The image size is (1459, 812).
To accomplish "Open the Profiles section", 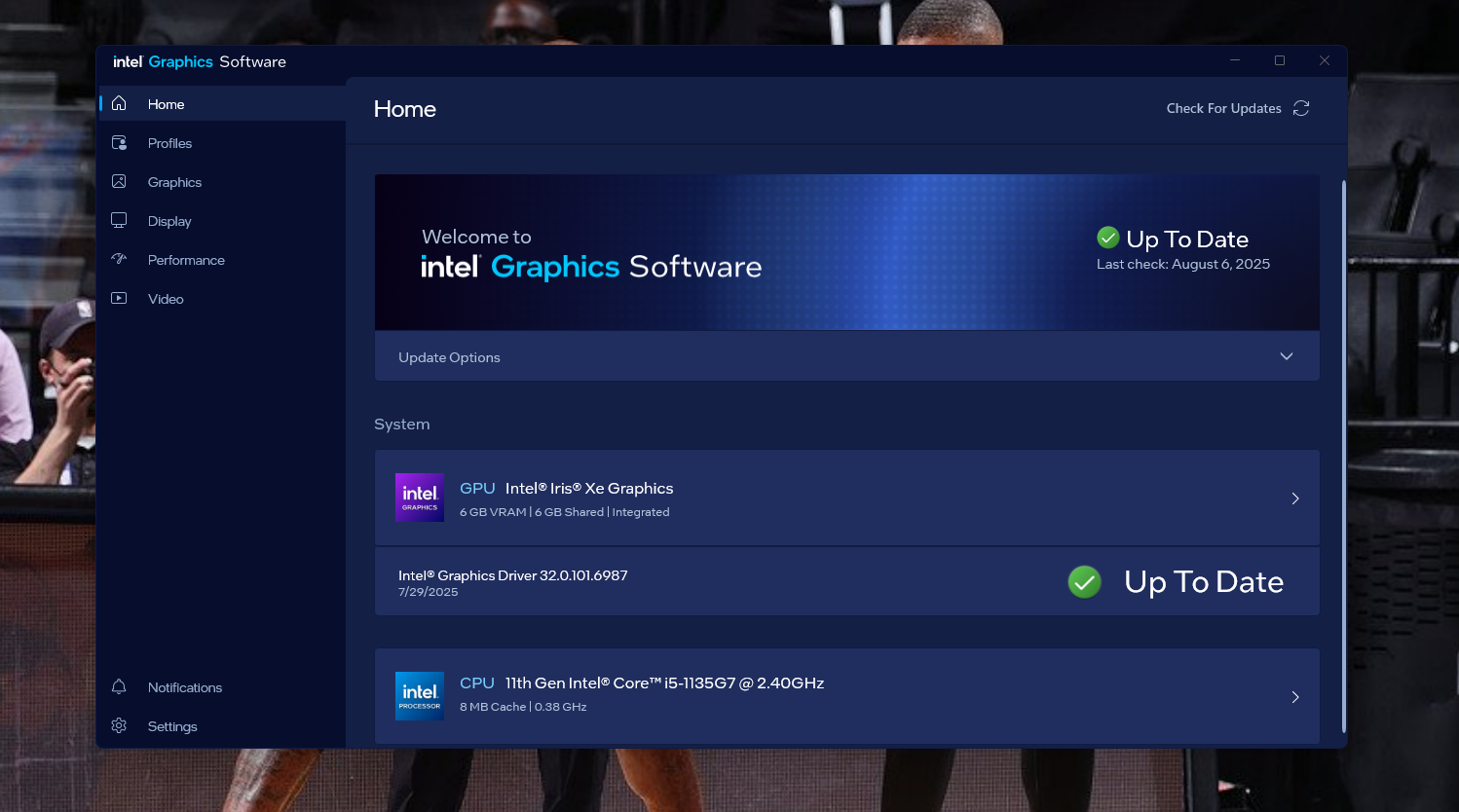I will click(223, 142).
